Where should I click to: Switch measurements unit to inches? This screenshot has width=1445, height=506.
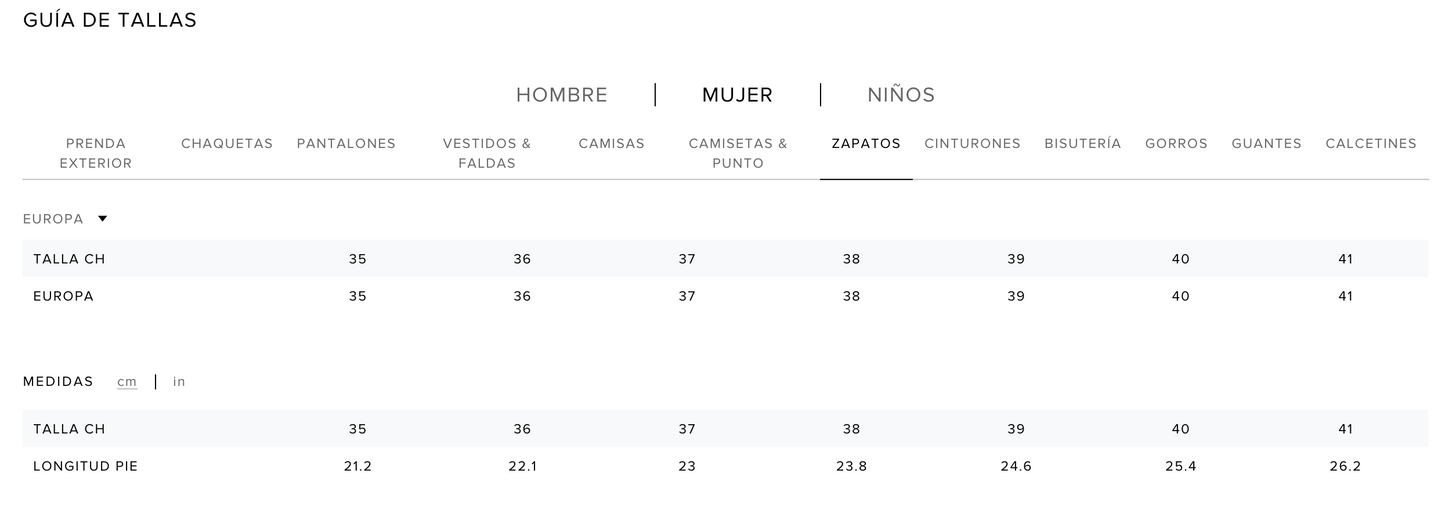click(x=179, y=382)
